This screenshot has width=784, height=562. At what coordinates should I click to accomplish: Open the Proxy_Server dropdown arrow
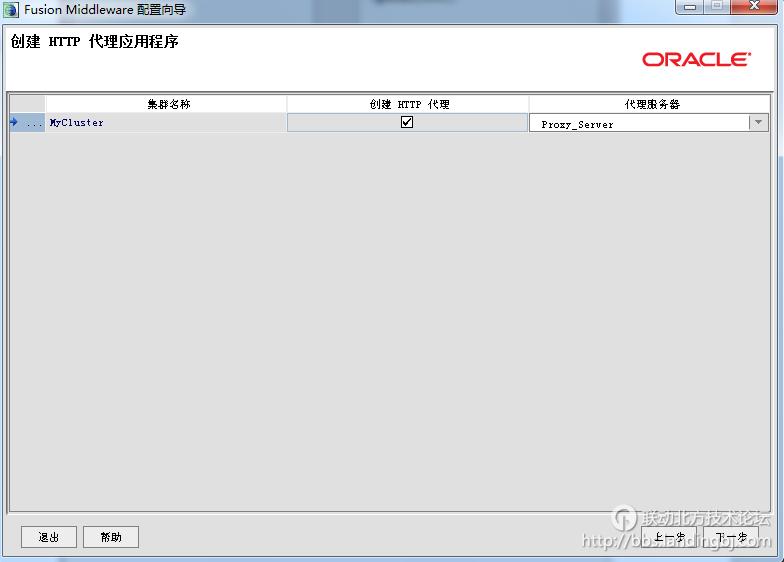[758, 122]
